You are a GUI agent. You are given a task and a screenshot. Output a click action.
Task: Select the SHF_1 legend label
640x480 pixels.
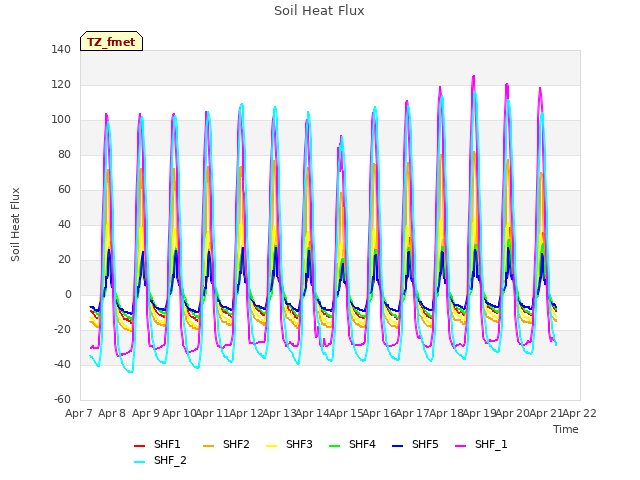click(x=491, y=444)
